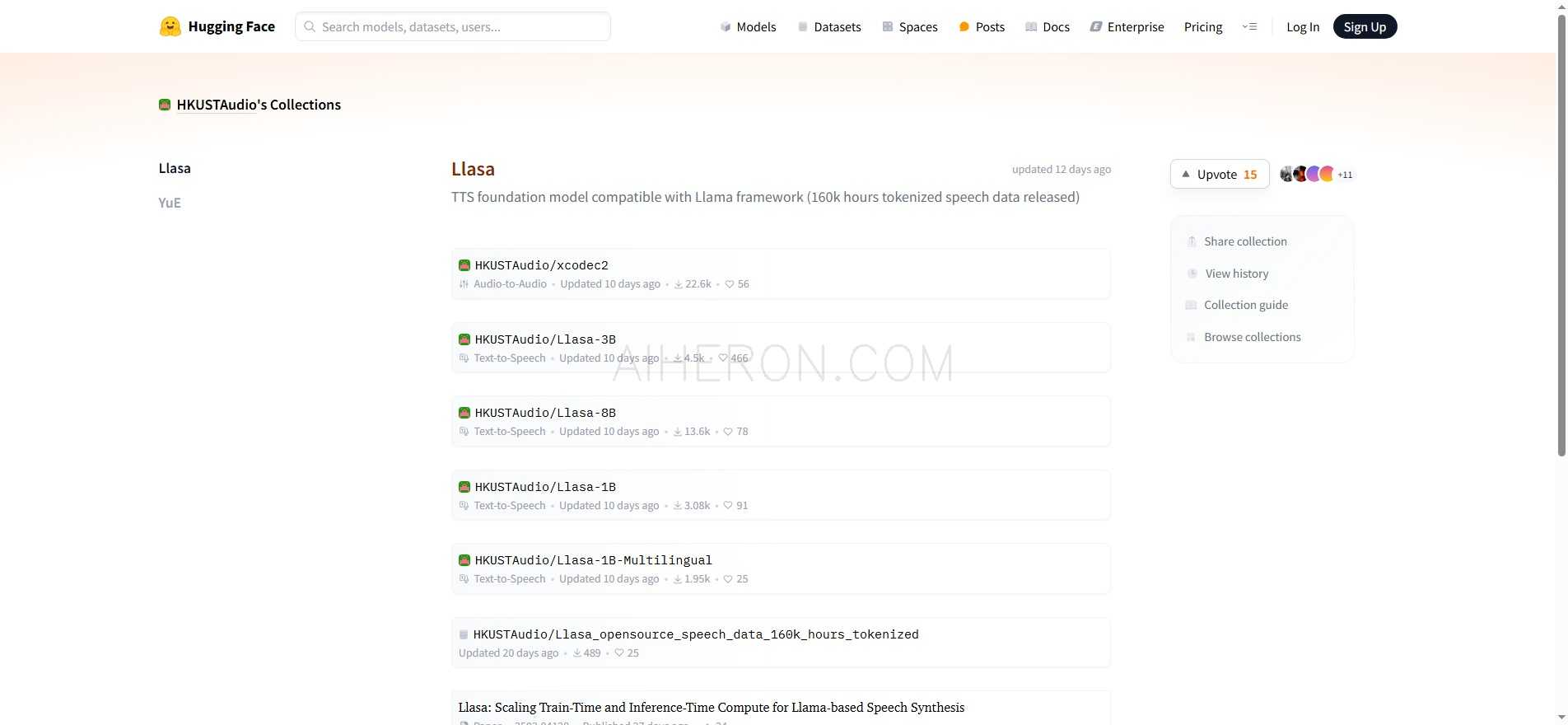
Task: Click the Llasa-3B heart icon showing 466
Action: 723,358
